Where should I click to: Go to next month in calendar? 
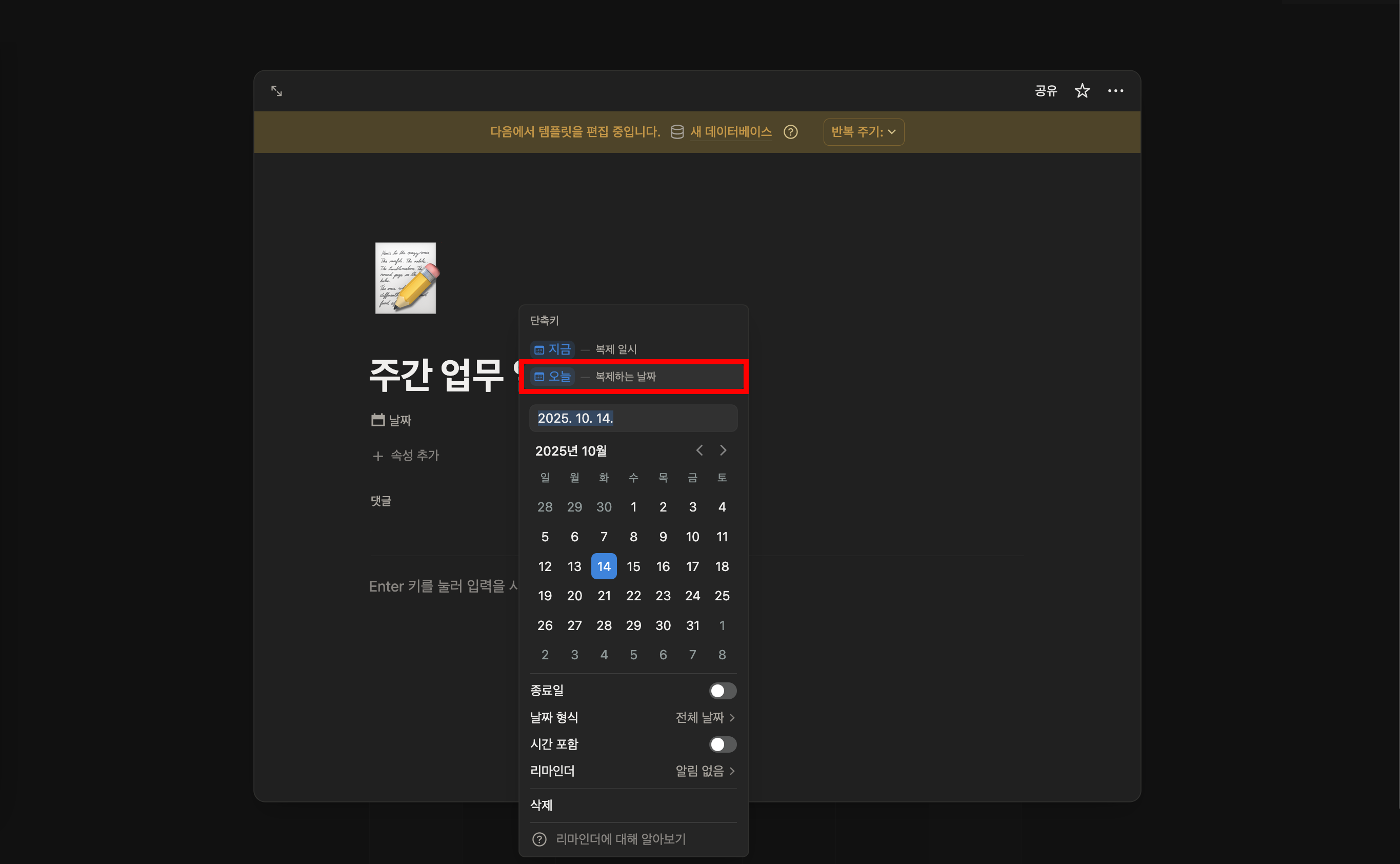723,450
